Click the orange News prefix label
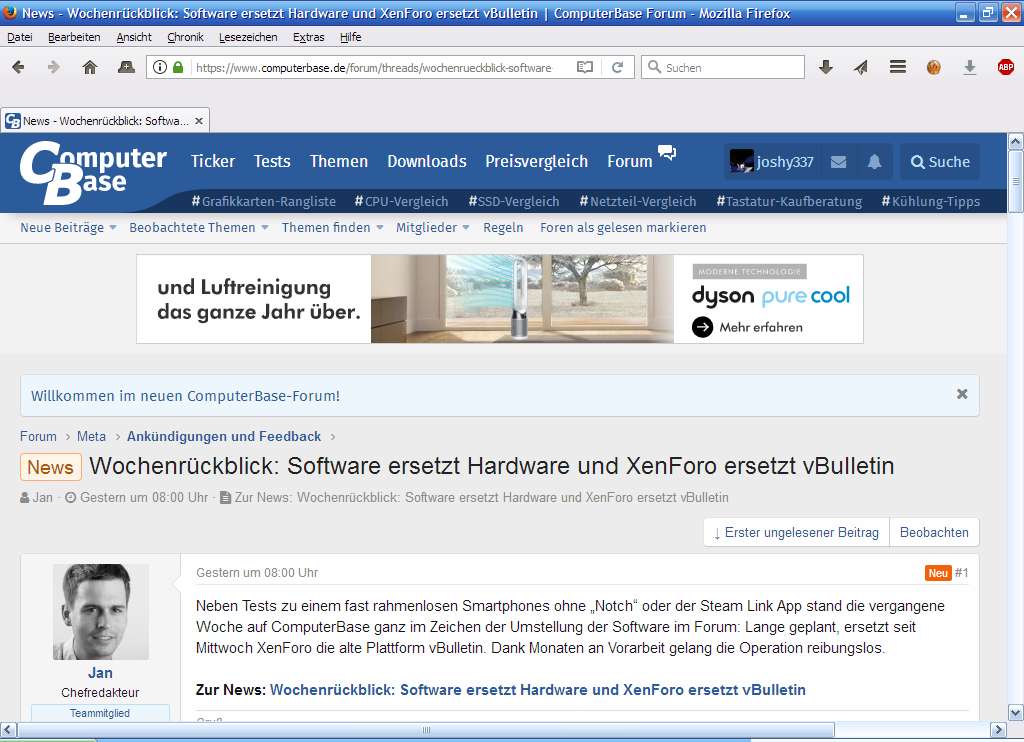 click(x=50, y=467)
